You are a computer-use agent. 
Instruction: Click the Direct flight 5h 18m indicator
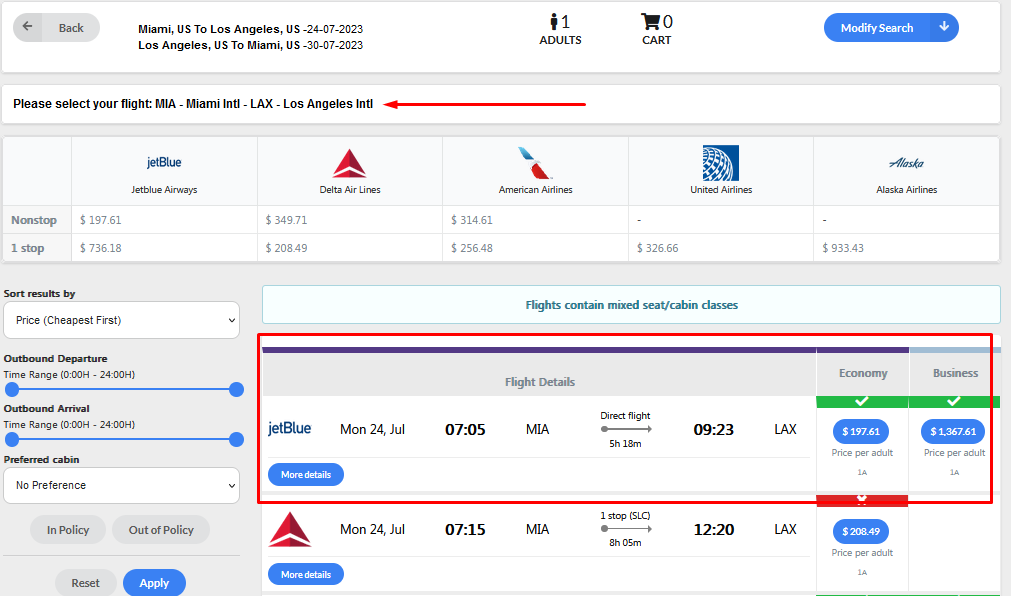(625, 429)
